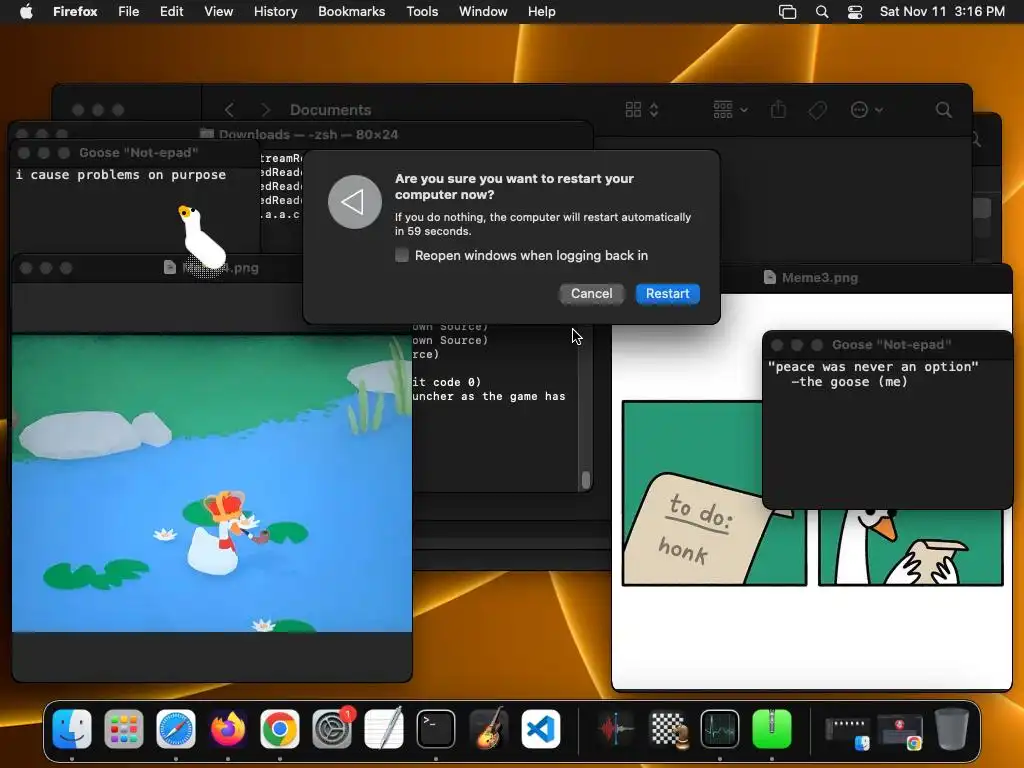The image size is (1024, 768).
Task: Open the Tools menu
Action: [422, 12]
